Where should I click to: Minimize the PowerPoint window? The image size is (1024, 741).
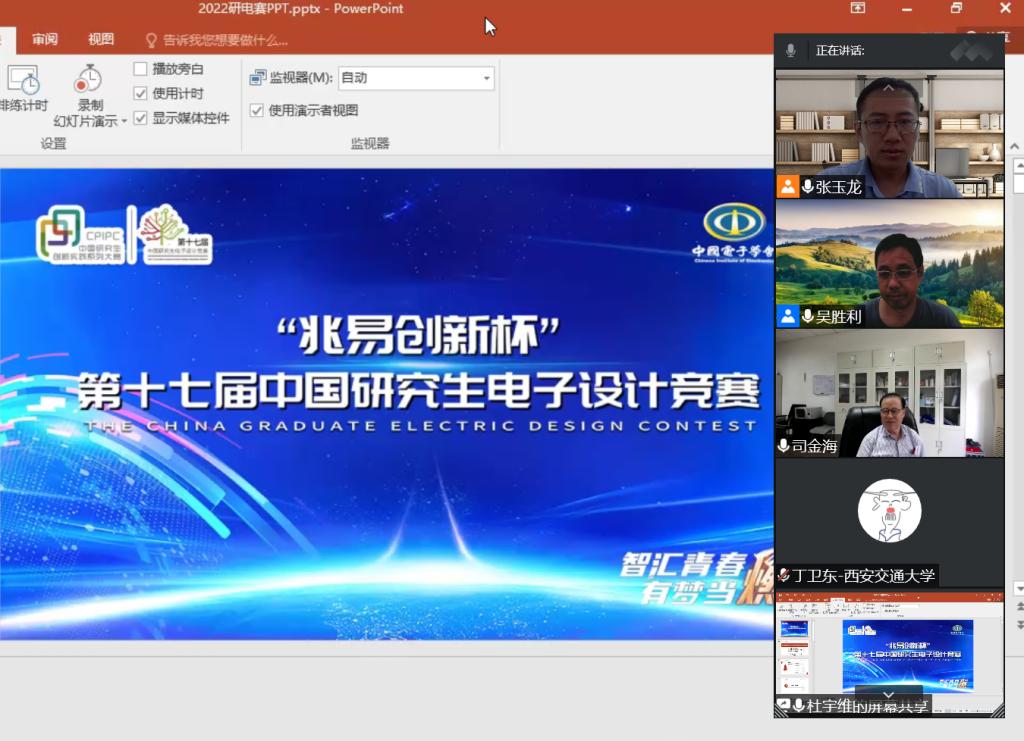[x=906, y=9]
